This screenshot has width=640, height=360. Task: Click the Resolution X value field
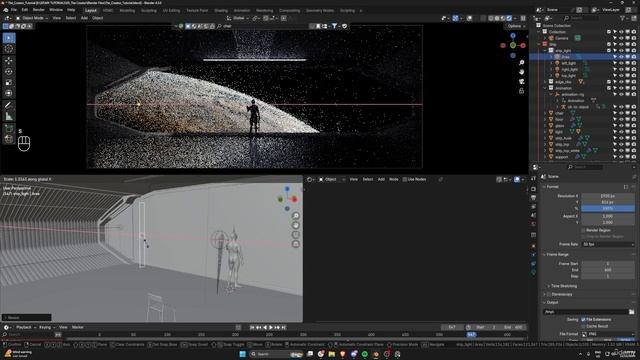point(608,196)
